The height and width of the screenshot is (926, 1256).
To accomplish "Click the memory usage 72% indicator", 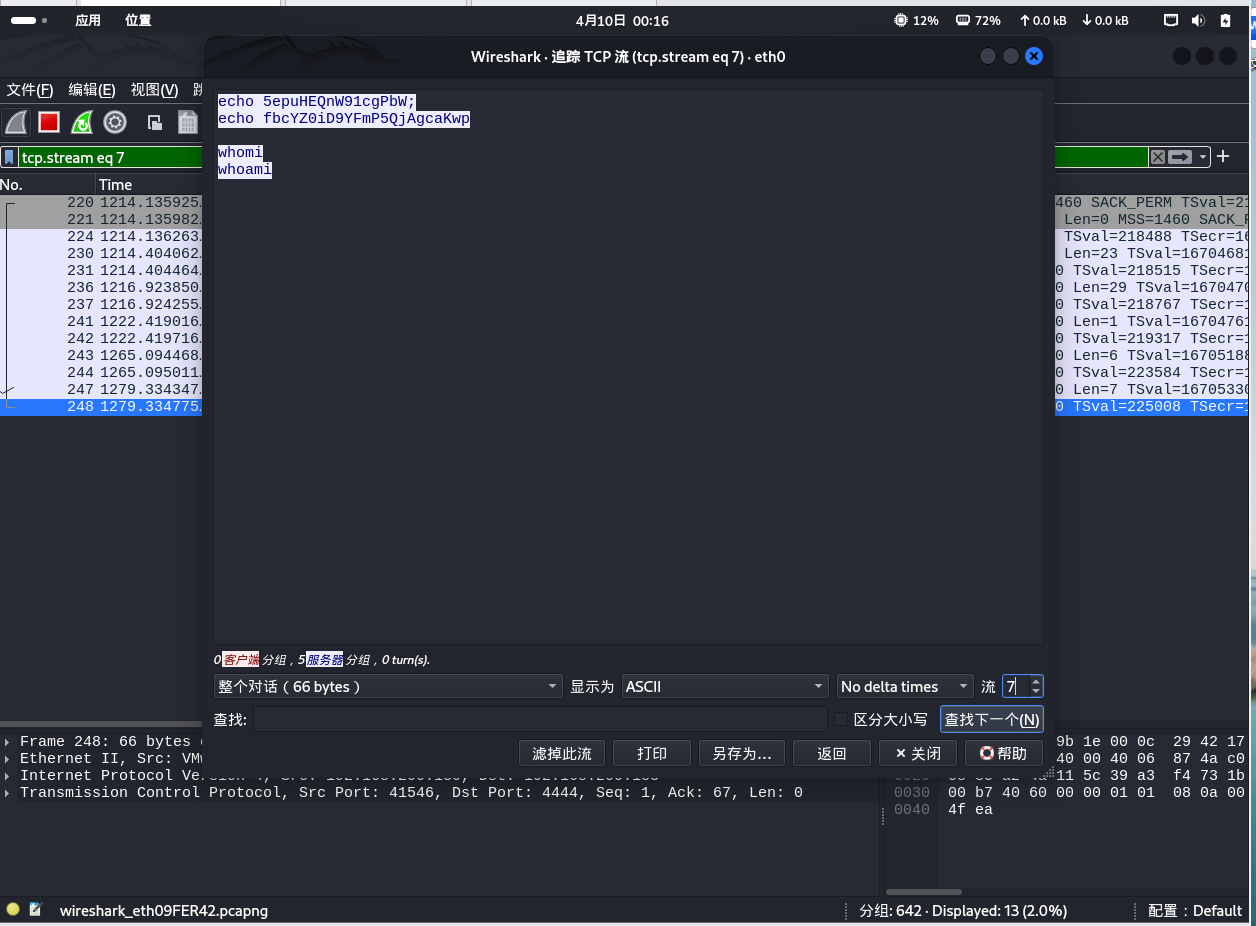I will pos(978,20).
